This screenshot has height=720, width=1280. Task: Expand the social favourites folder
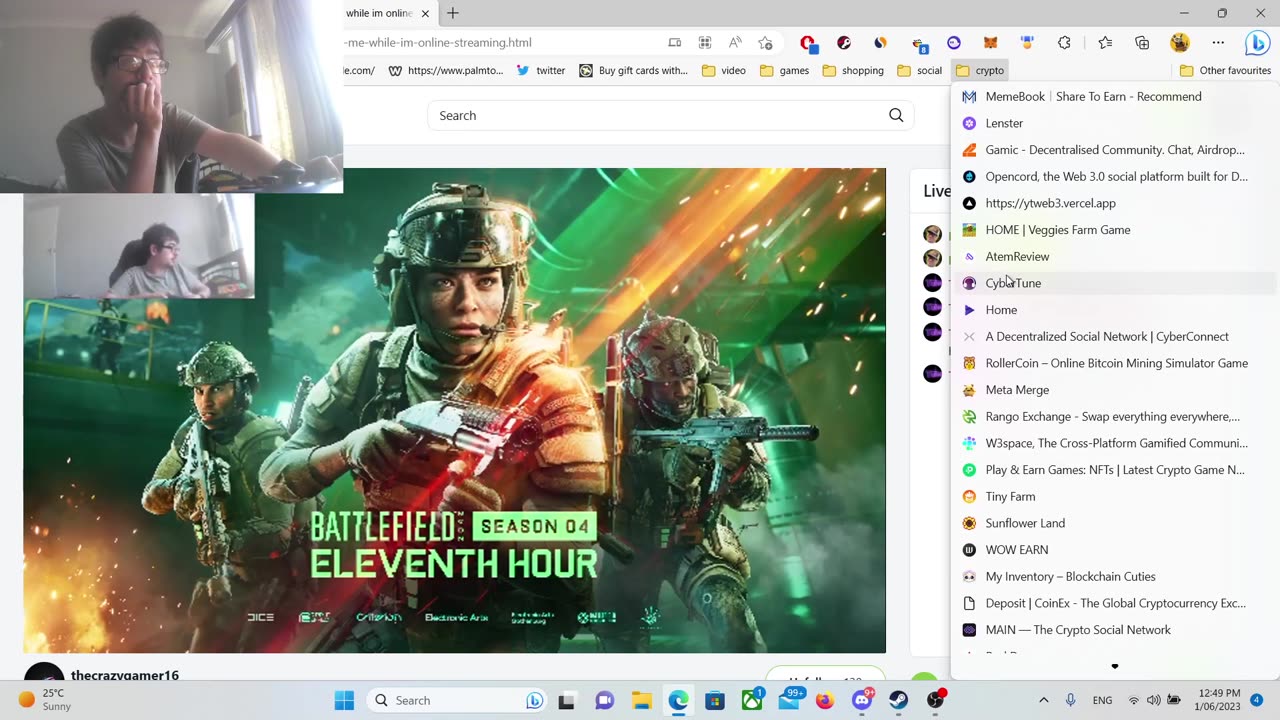coord(920,70)
